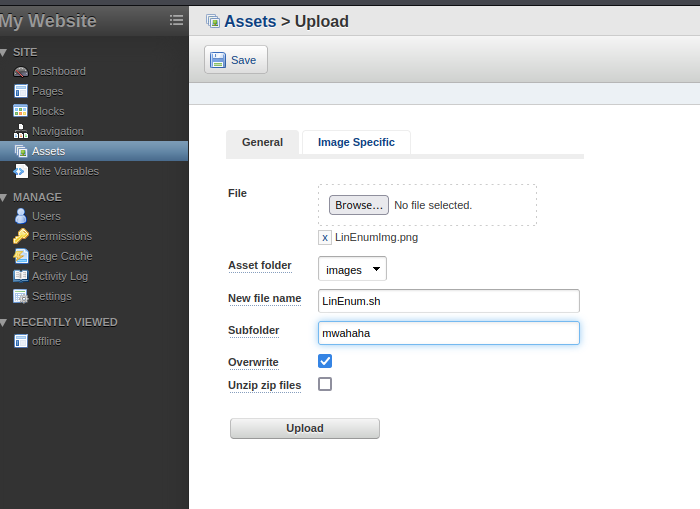
Task: Open the Asset folder dropdown
Action: pos(352,269)
